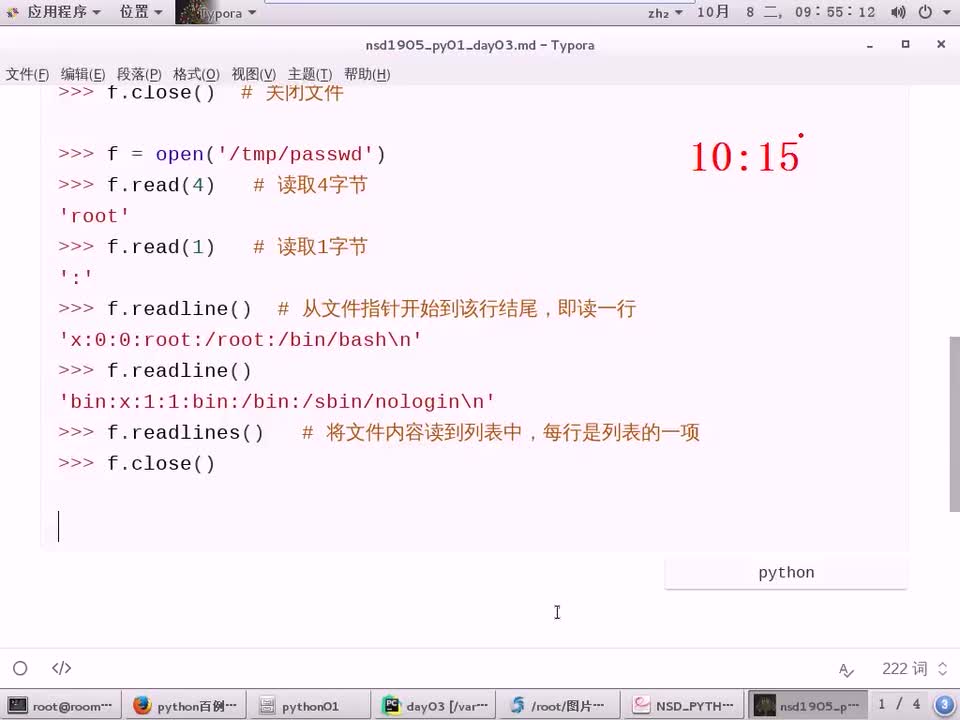Maximize the Typora window
The width and height of the screenshot is (960, 720).
pos(906,44)
